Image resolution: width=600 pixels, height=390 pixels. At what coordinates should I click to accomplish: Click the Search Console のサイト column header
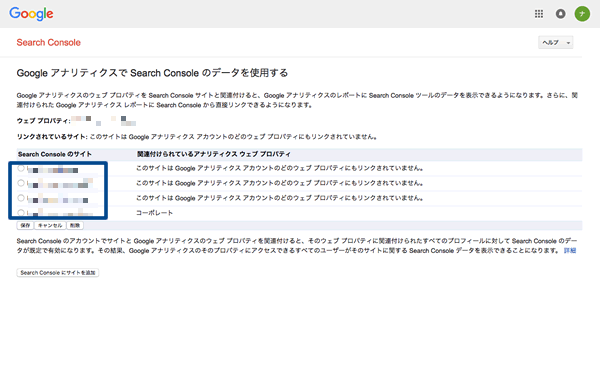[55, 154]
